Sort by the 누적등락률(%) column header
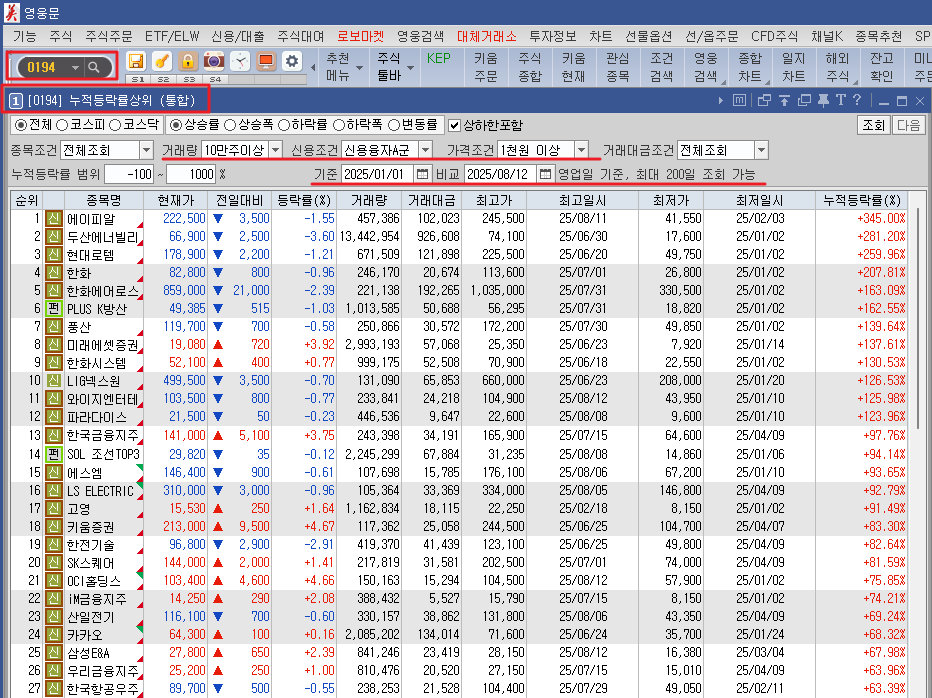This screenshot has width=932, height=698. (861, 200)
